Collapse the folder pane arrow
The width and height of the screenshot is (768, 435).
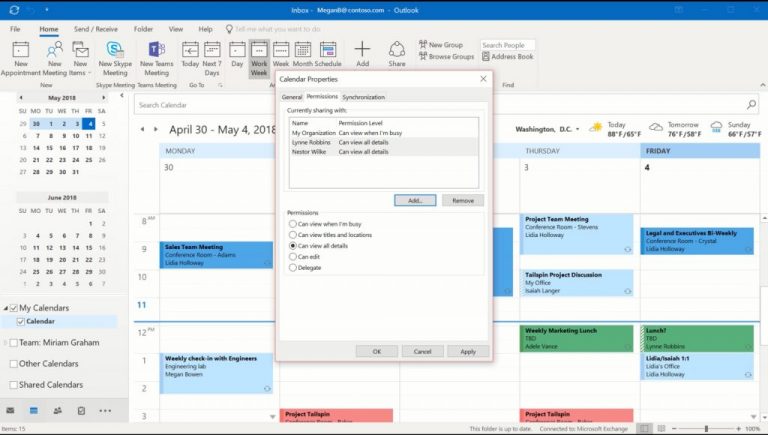(121, 96)
